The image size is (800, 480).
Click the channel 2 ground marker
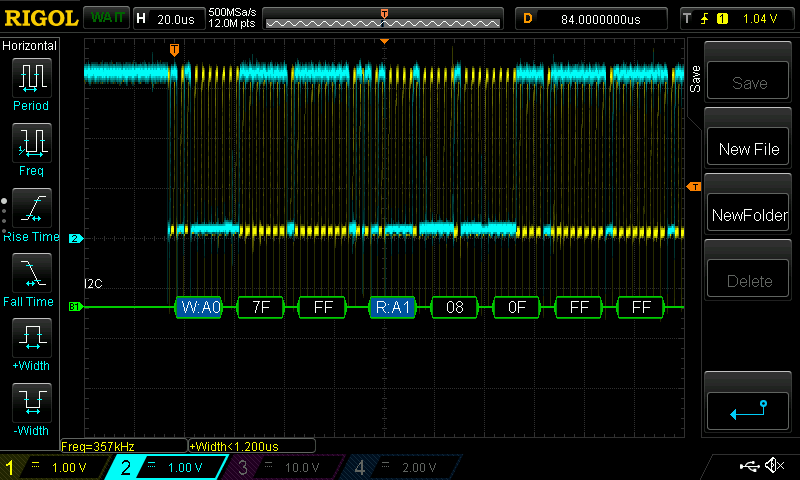[x=76, y=238]
